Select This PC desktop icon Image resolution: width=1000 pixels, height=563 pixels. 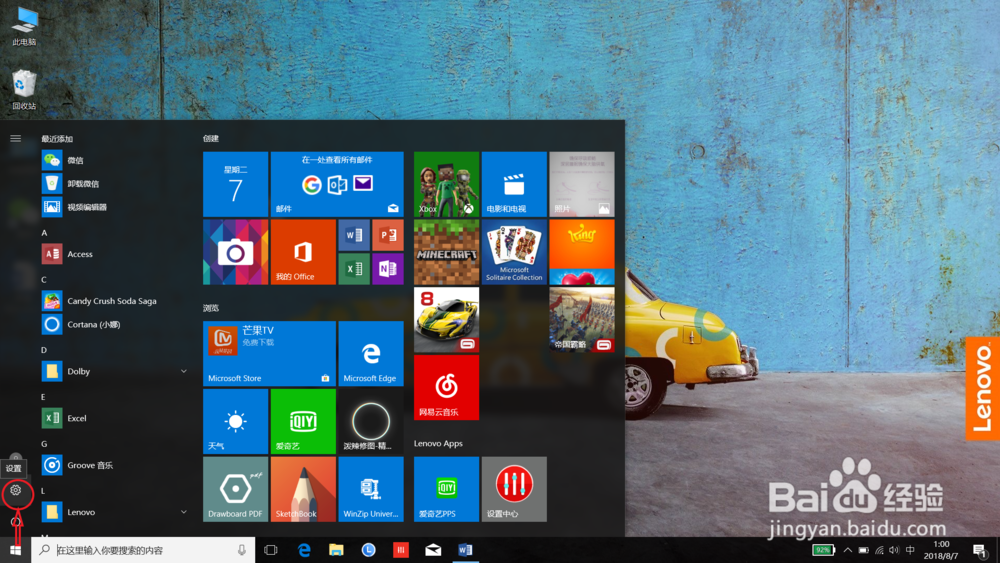click(x=24, y=26)
